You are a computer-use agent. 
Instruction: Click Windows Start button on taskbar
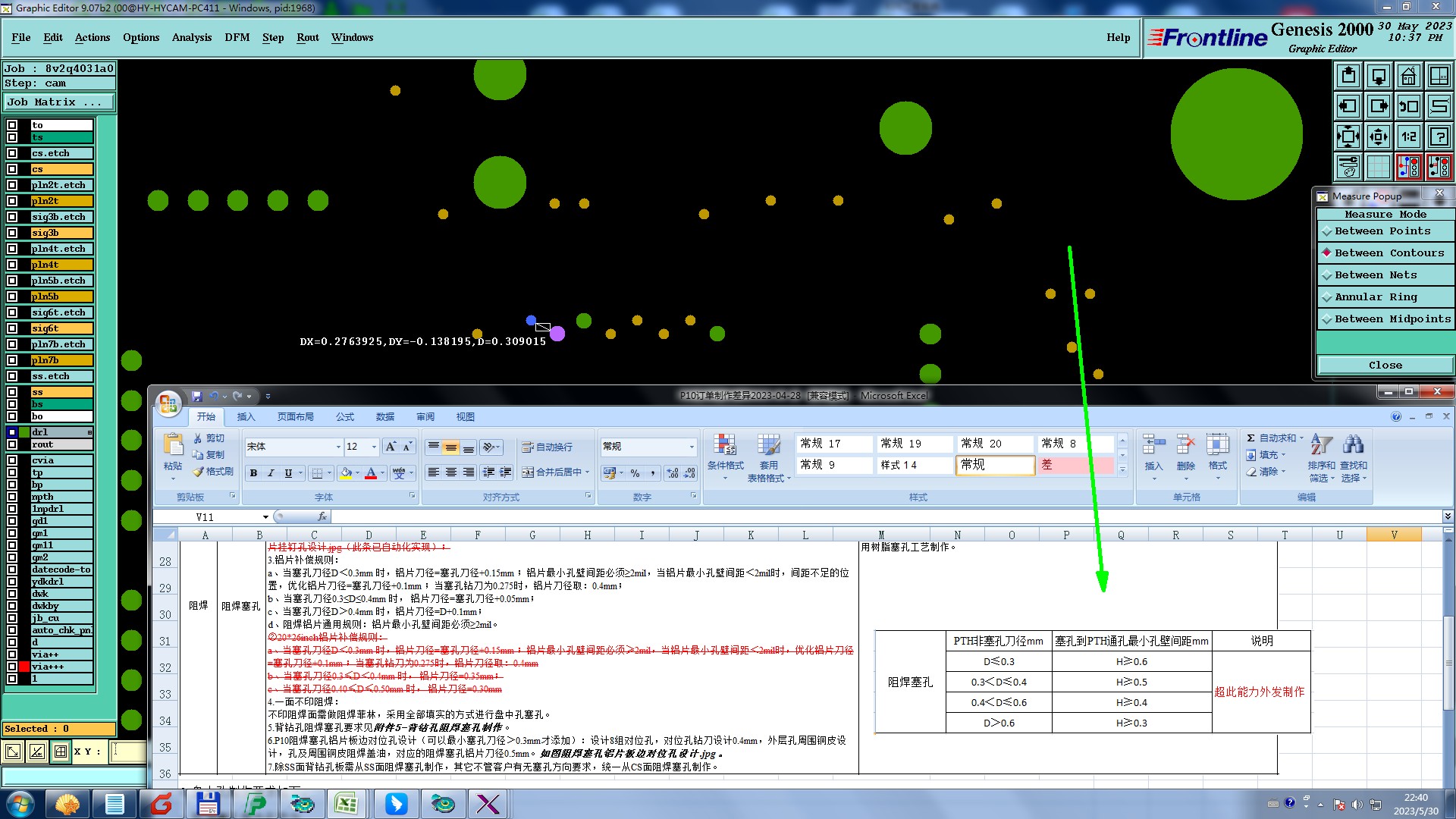tap(20, 804)
